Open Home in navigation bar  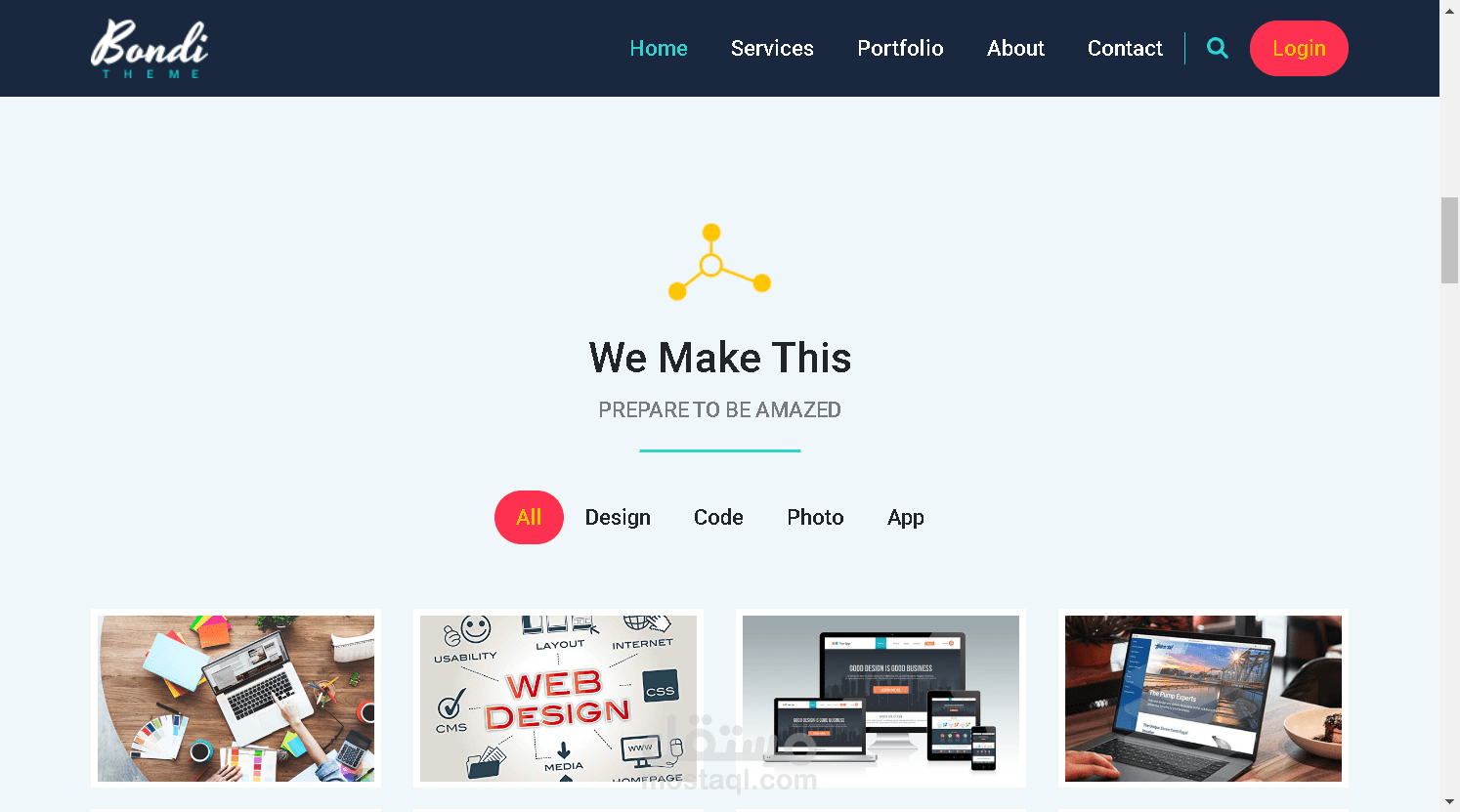[x=659, y=48]
